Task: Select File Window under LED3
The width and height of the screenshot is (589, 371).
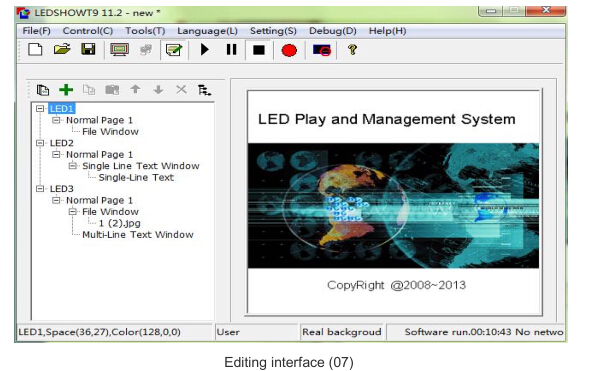Action: coord(110,211)
